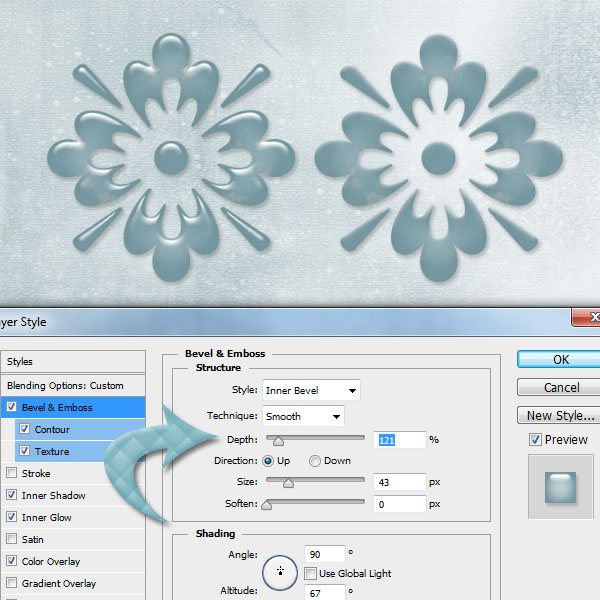Screen dimensions: 600x600
Task: Select Blending Options: Custom
Action: point(73,385)
